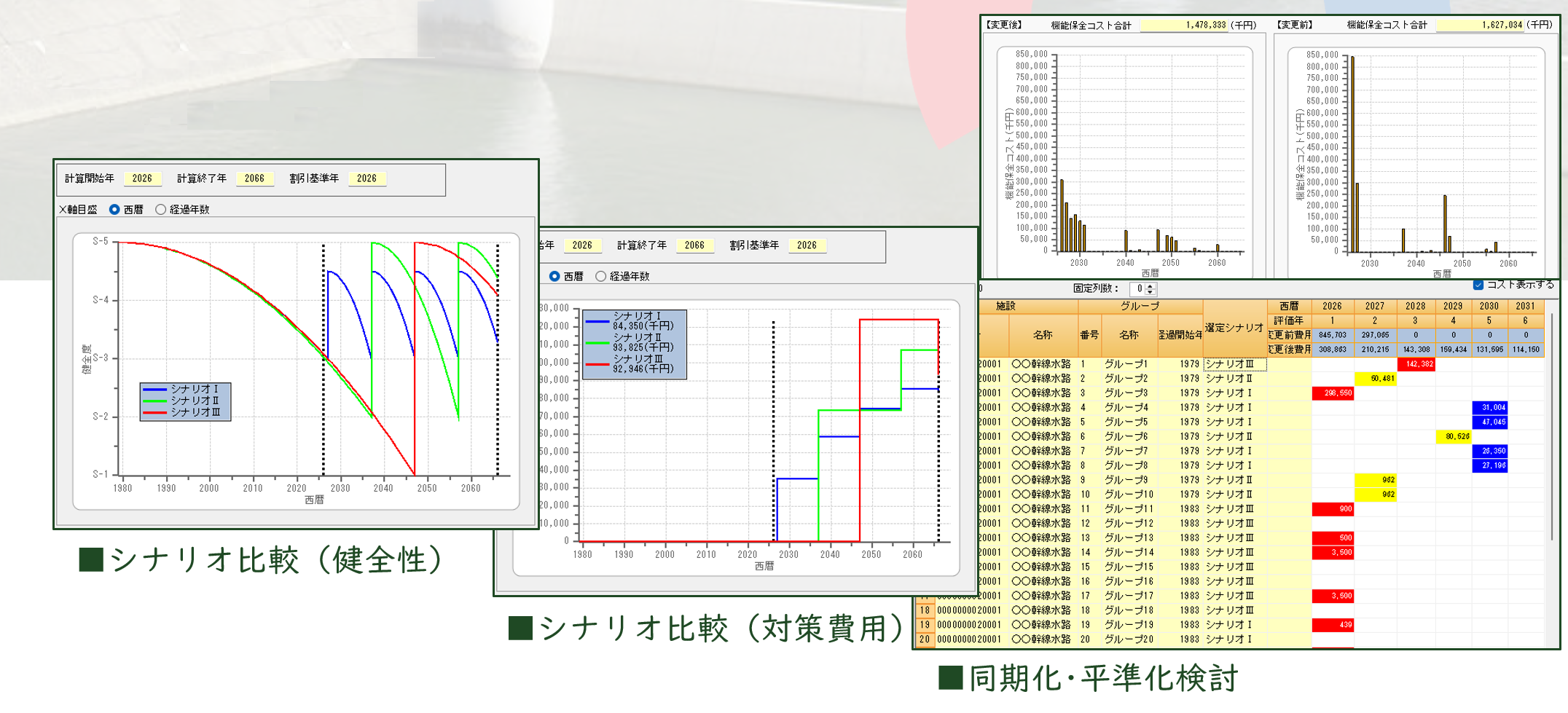Select 経過年数 radio in the health comparison panel

(x=160, y=210)
